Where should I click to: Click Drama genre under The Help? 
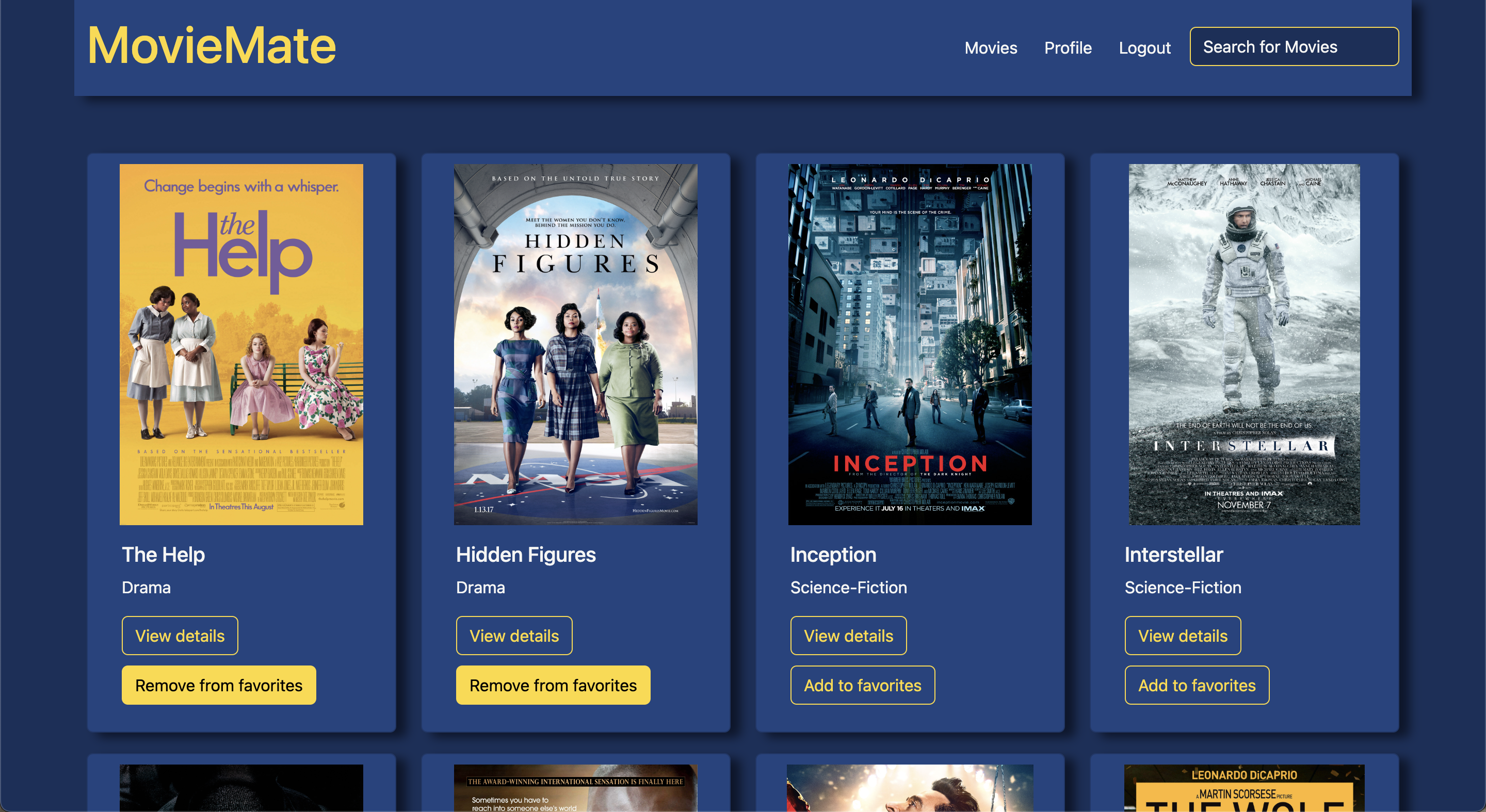click(146, 587)
